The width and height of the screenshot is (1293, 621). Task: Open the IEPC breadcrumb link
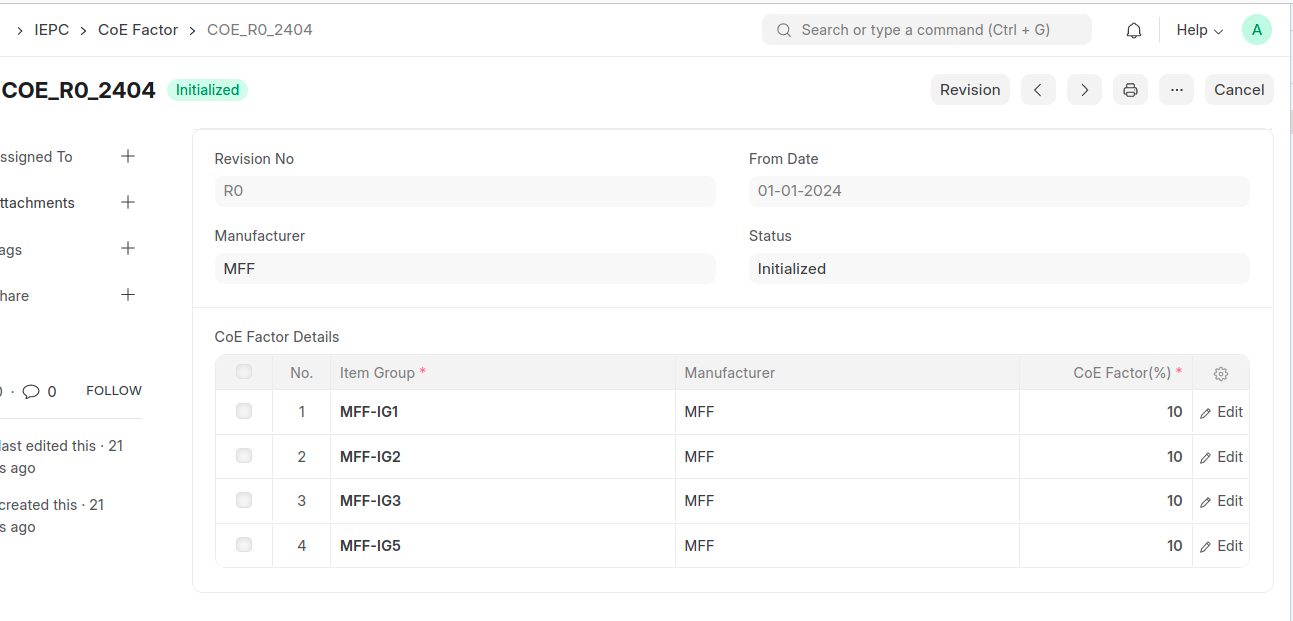click(x=51, y=29)
